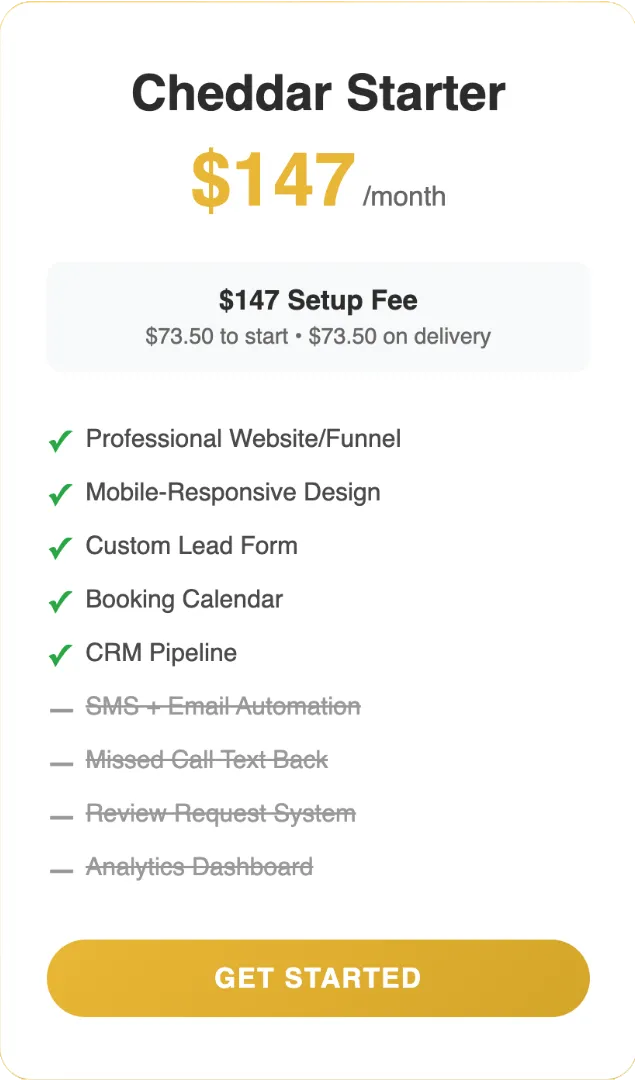This screenshot has width=635, height=1080.
Task: Click the GET STARTED button
Action: tap(318, 978)
